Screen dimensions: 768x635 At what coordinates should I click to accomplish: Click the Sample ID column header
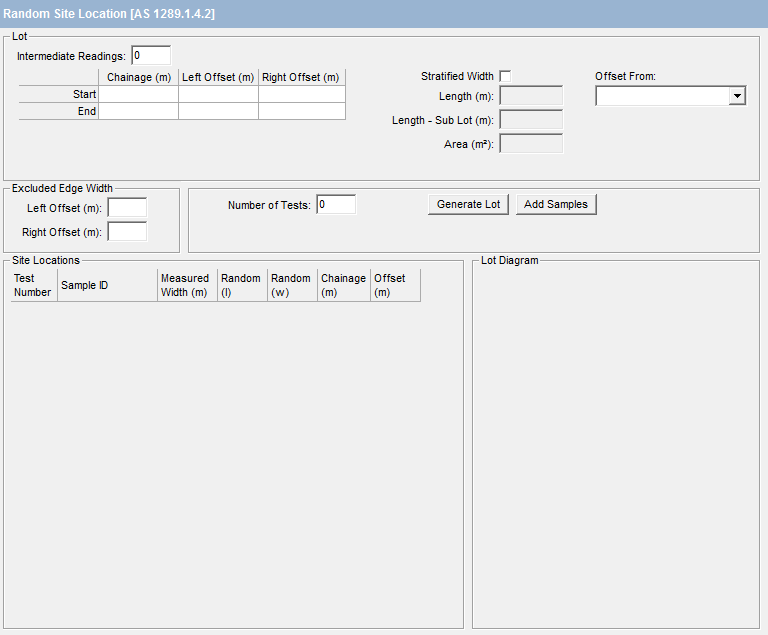[x=107, y=285]
